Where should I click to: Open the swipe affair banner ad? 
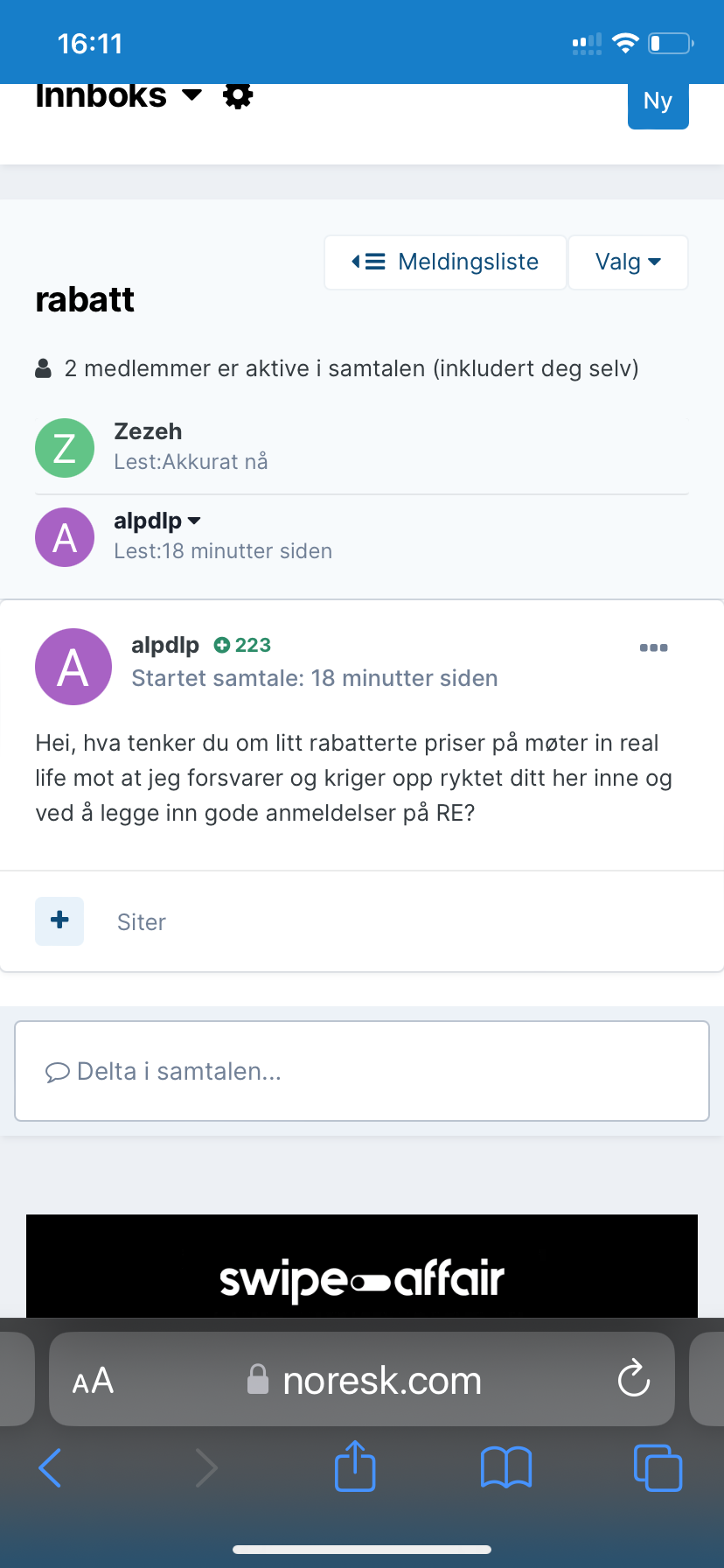(x=362, y=1266)
